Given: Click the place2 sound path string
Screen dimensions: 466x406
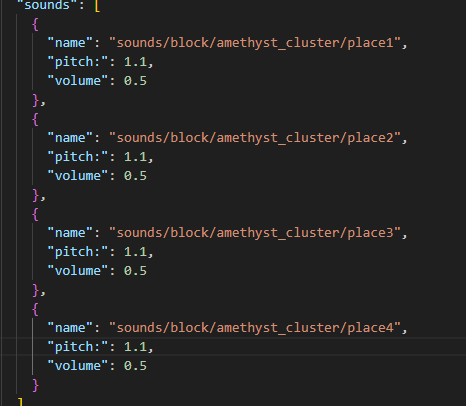Looking at the screenshot, I should (x=255, y=138).
